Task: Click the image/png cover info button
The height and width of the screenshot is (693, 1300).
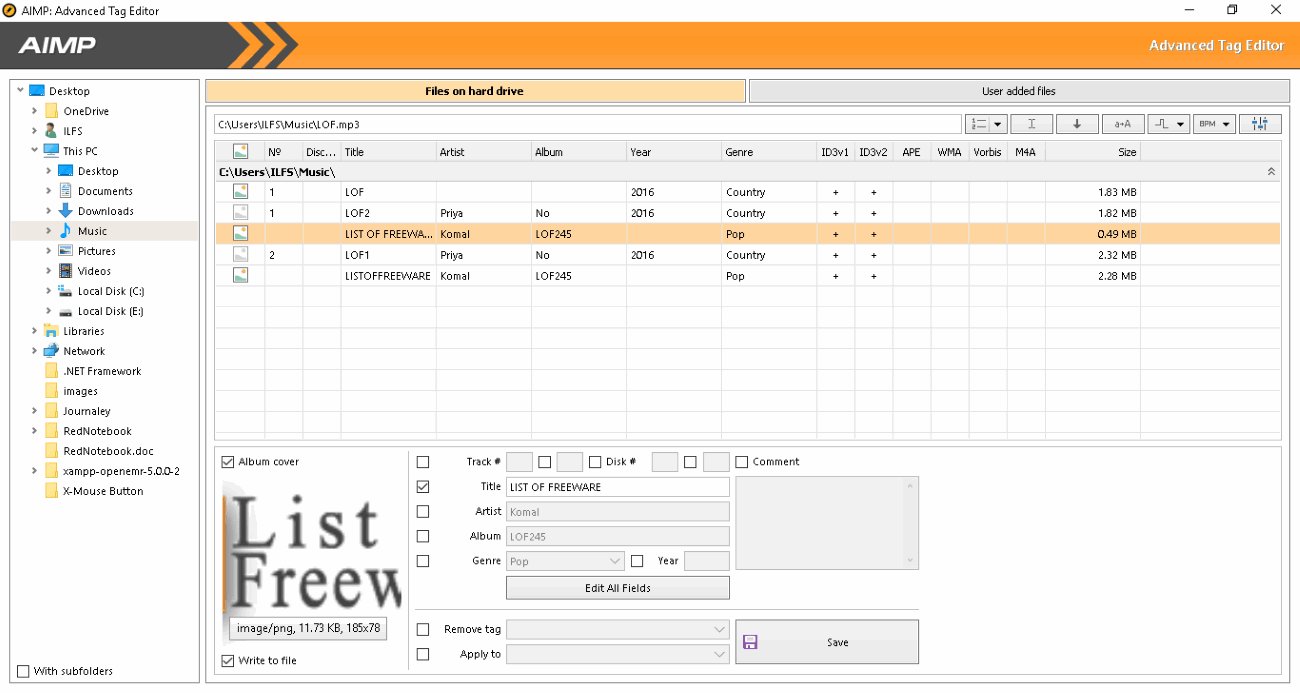Action: click(308, 628)
